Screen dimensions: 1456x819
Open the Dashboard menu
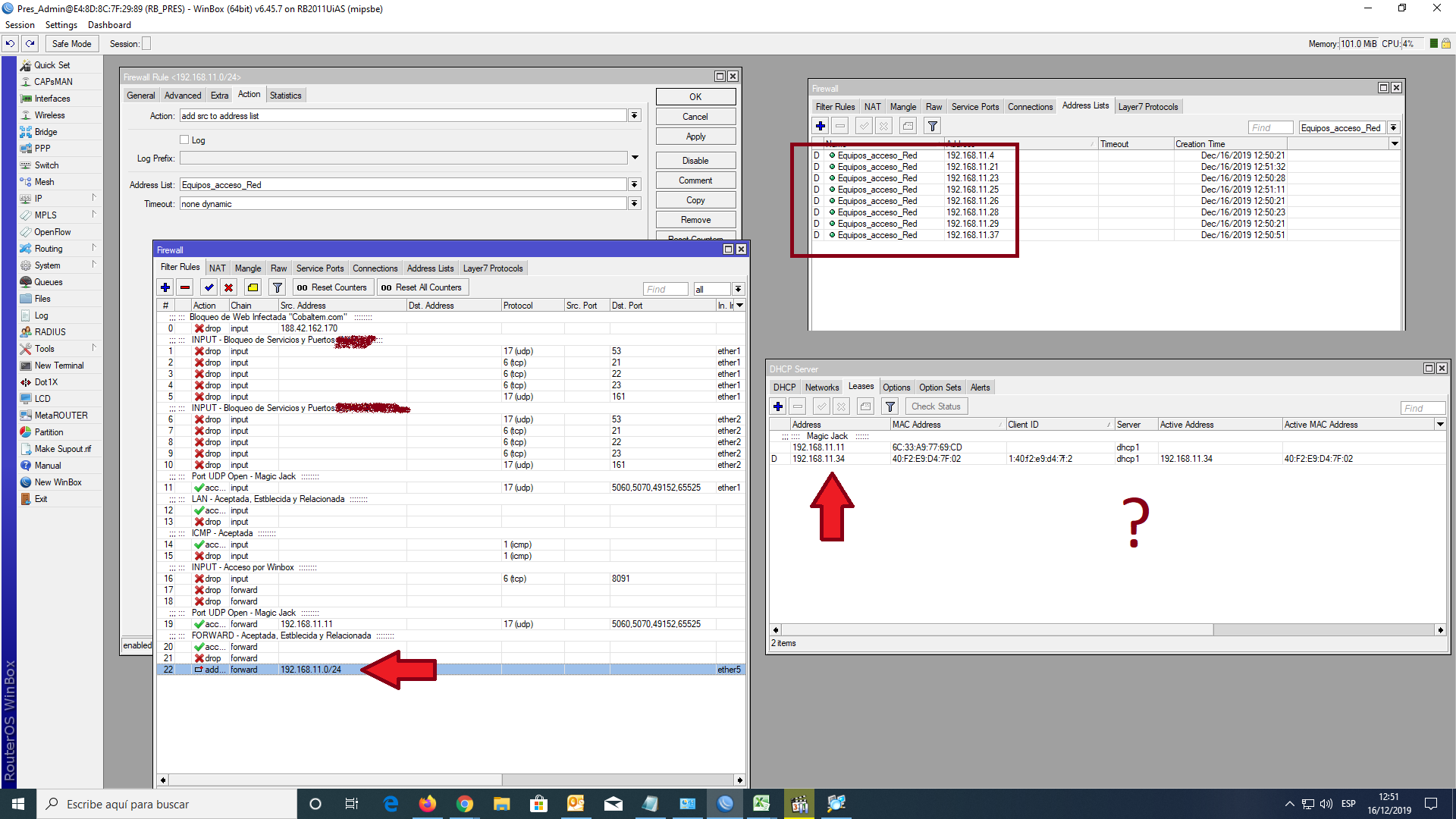click(x=109, y=25)
